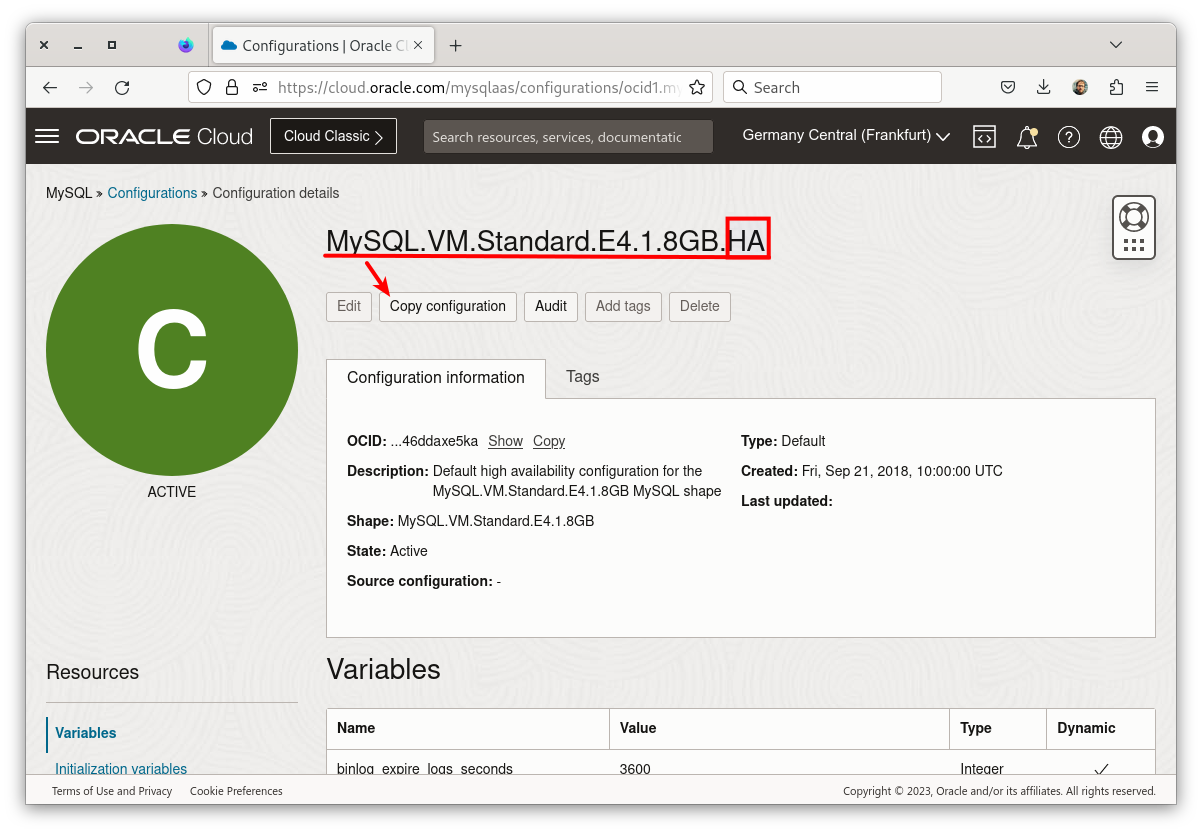Open Firefox View pinned icon
The image size is (1202, 833).
(x=185, y=45)
